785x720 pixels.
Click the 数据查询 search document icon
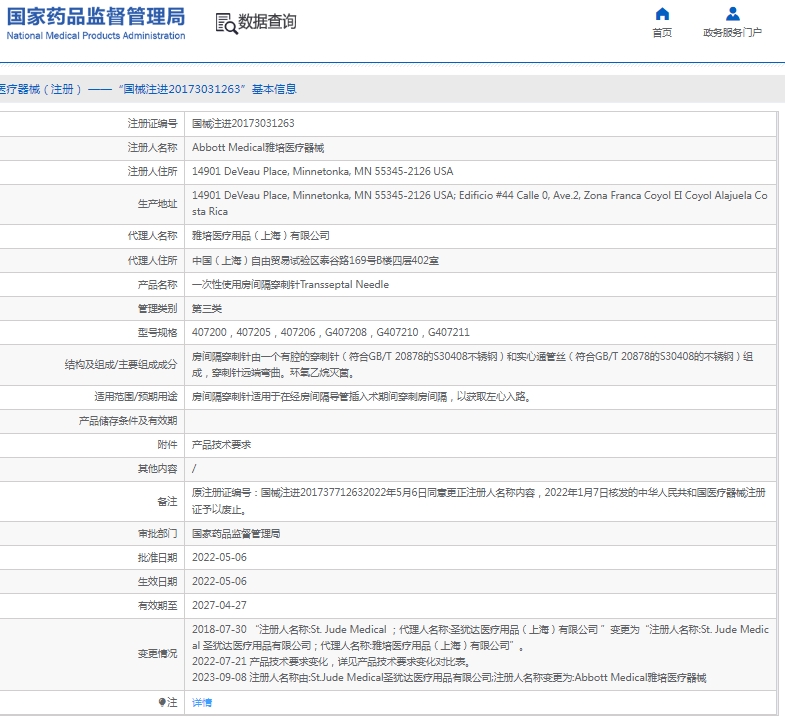pos(226,23)
